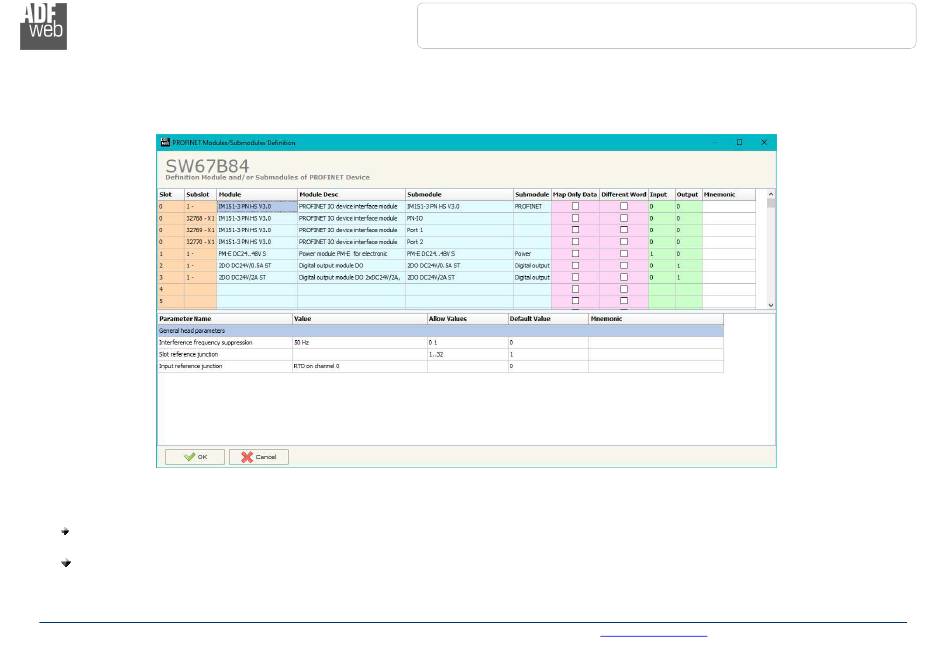The image size is (950, 654).
Task: Click the Input column header
Action: (662, 195)
